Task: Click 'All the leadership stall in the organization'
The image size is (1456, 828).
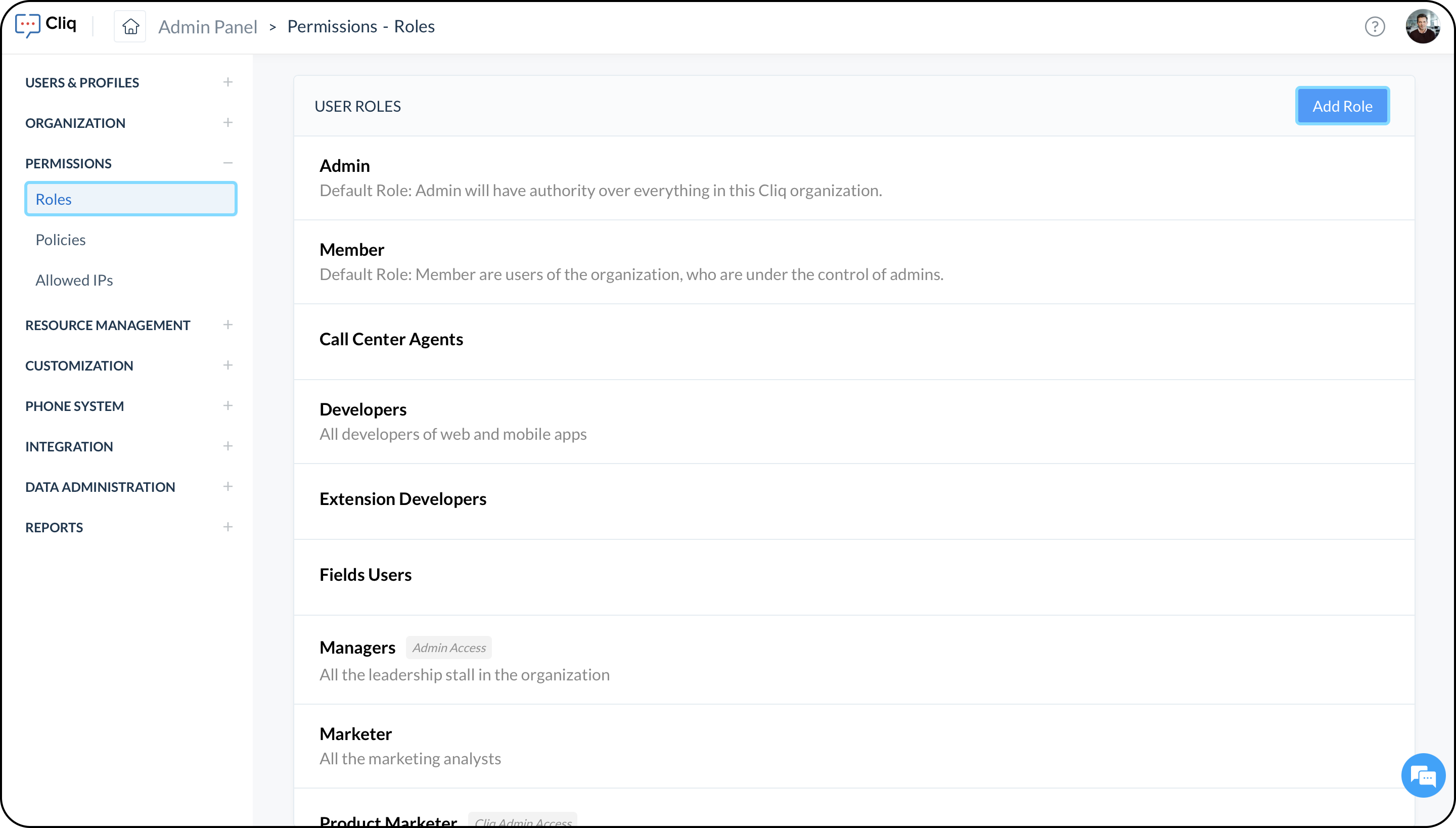Action: tap(464, 674)
